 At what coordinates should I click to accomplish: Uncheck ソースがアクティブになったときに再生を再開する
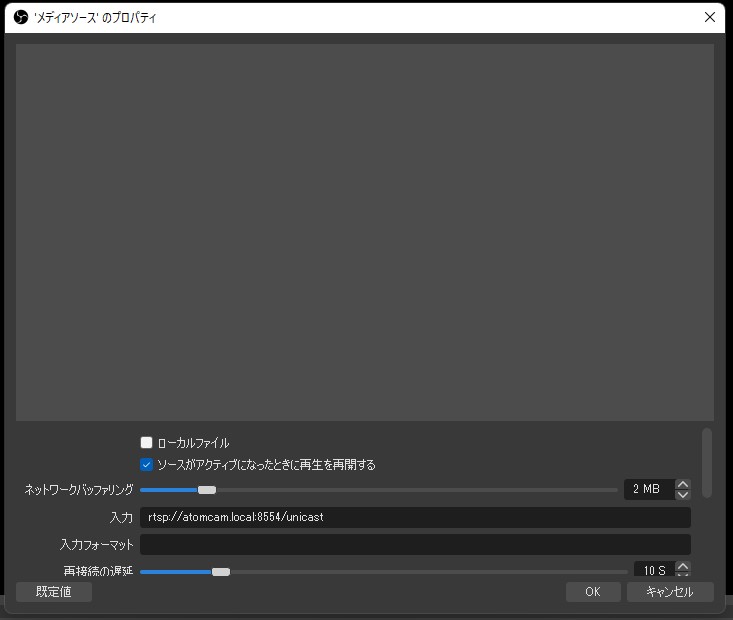click(x=146, y=465)
